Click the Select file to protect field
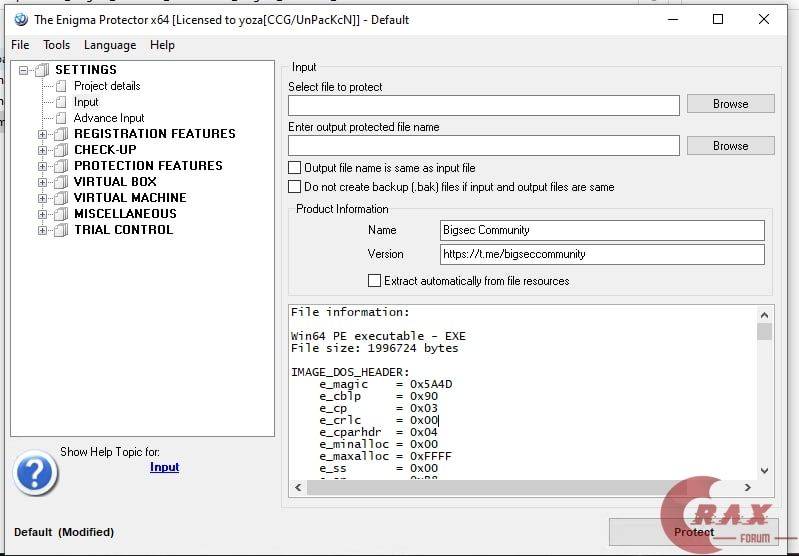The height and width of the screenshot is (556, 799). pyautogui.click(x=484, y=105)
